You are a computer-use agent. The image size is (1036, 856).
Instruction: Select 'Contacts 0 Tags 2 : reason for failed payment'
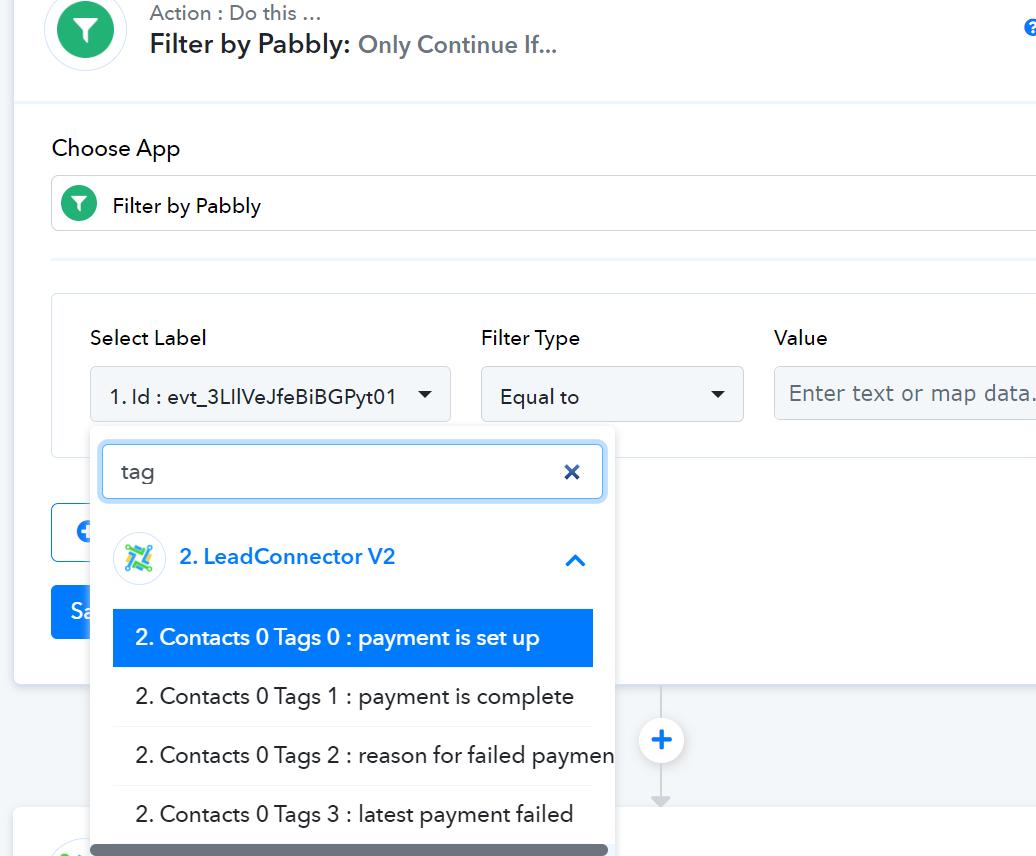[x=353, y=756]
